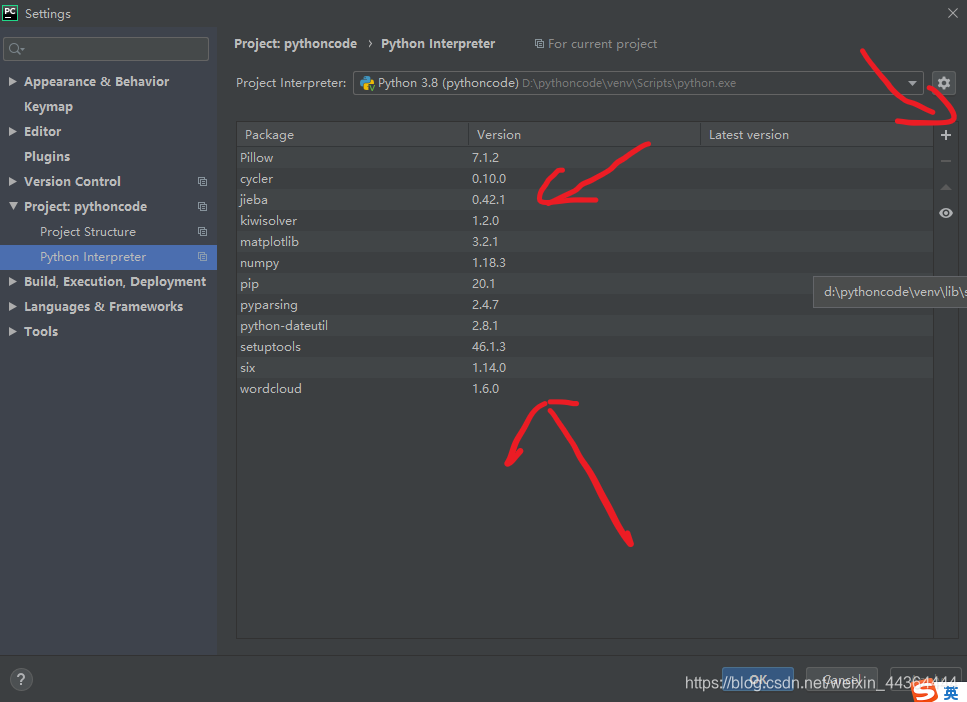Select Project Structure in the tree

[x=88, y=232]
